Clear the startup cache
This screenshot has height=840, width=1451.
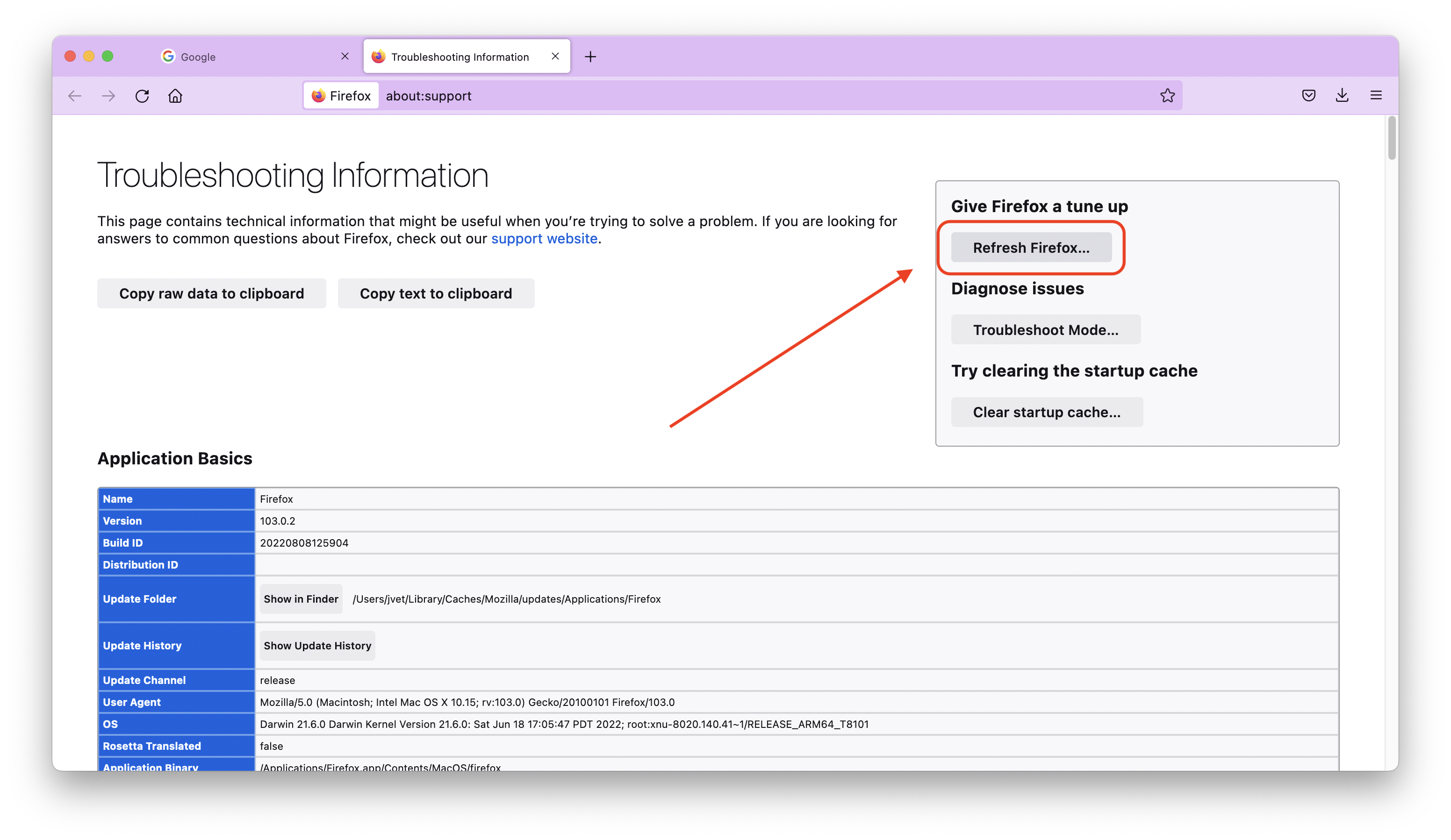coord(1047,412)
